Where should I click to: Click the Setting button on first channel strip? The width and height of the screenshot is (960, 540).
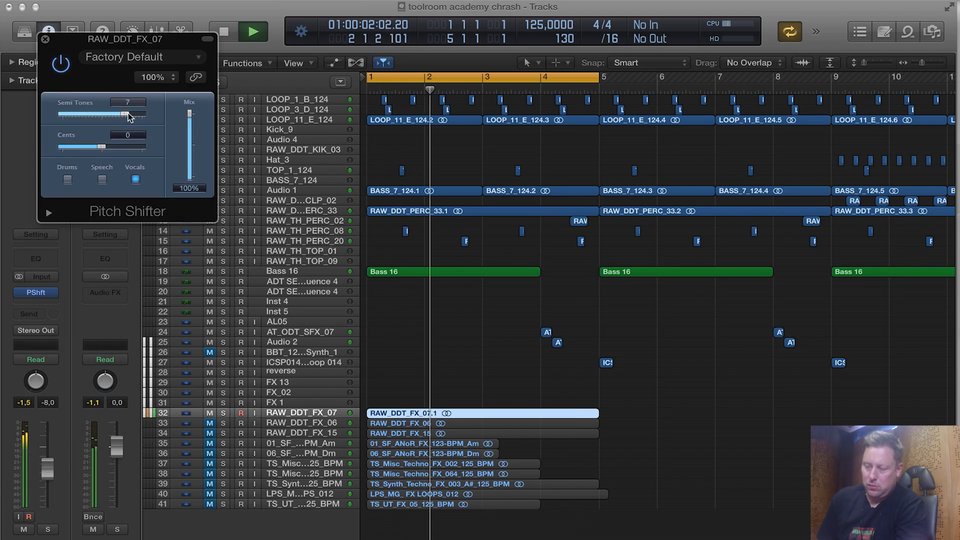pyautogui.click(x=36, y=234)
